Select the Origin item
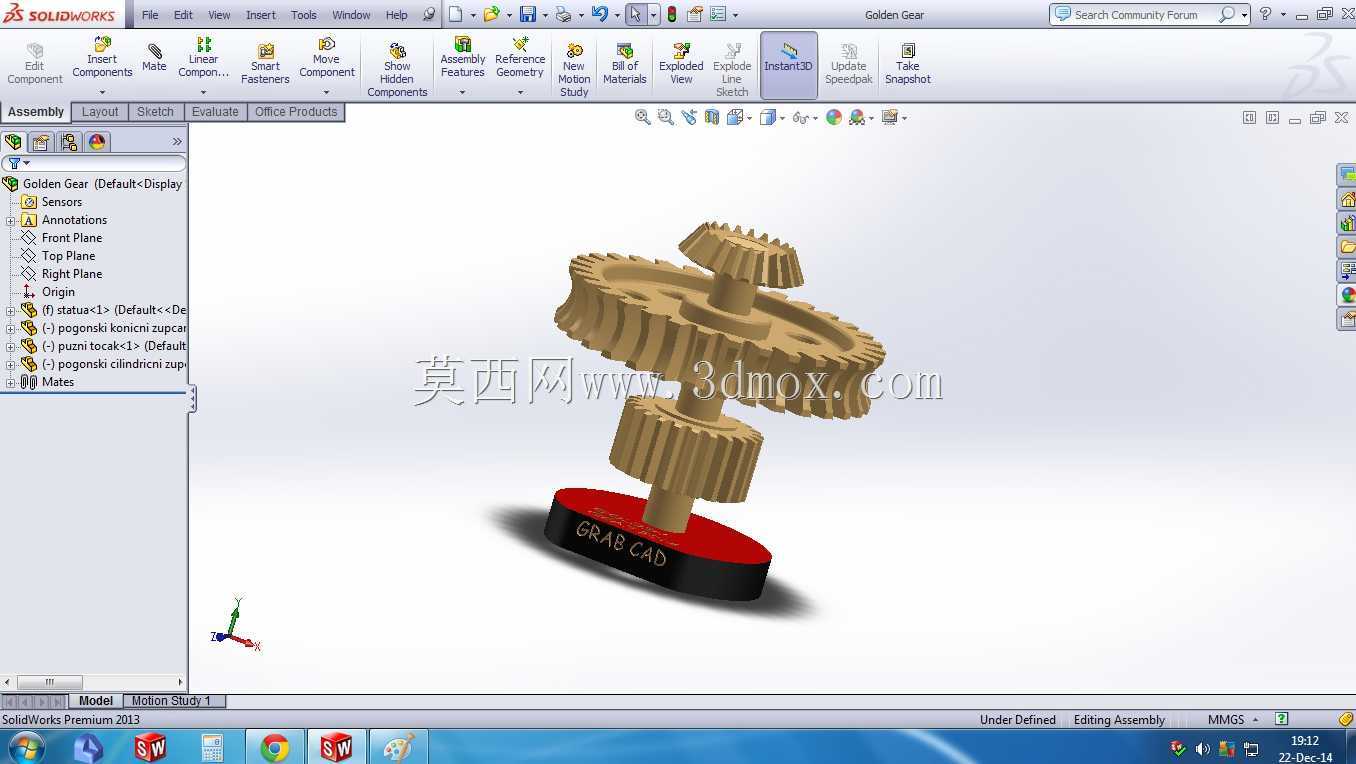 [x=58, y=292]
